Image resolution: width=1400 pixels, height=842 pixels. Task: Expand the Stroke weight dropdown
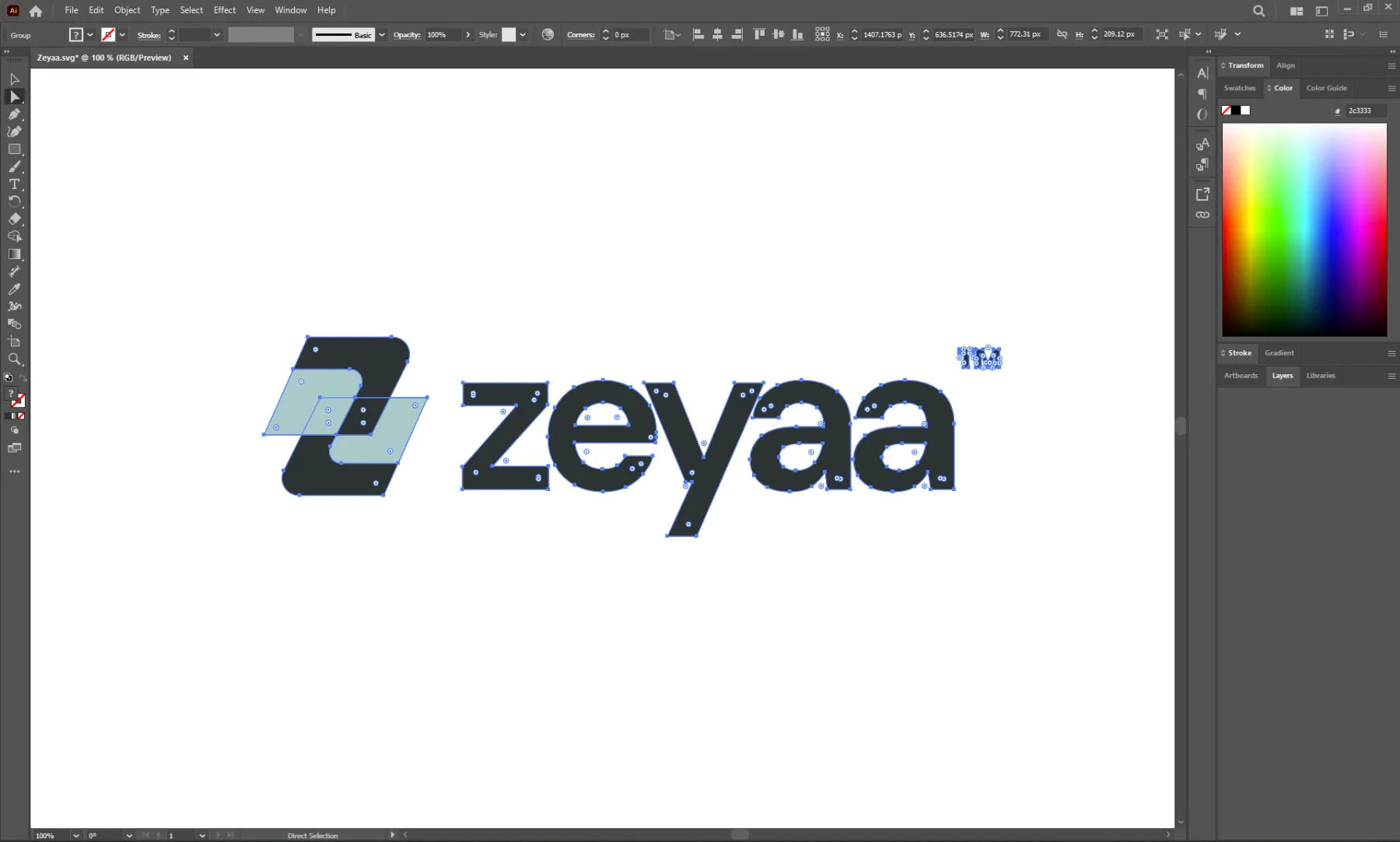217,34
